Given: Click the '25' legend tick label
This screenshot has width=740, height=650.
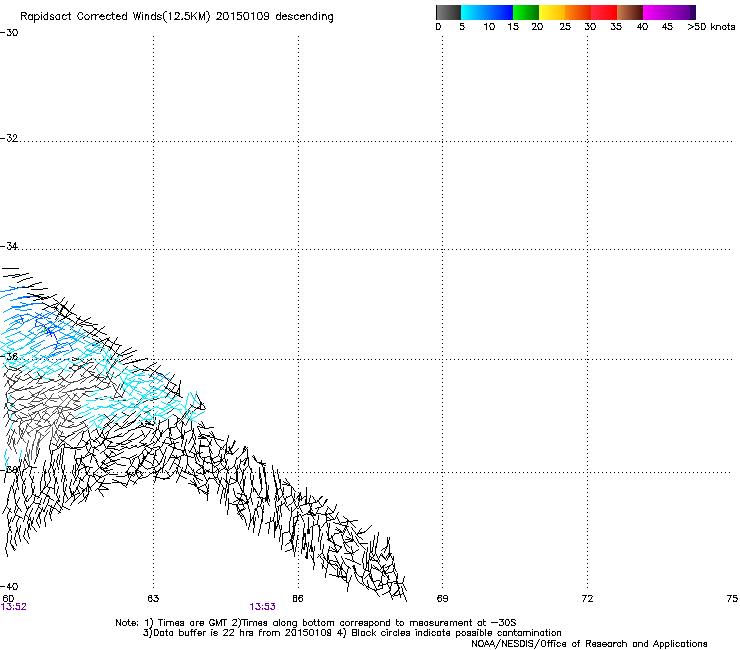Looking at the screenshot, I should 565,27.
